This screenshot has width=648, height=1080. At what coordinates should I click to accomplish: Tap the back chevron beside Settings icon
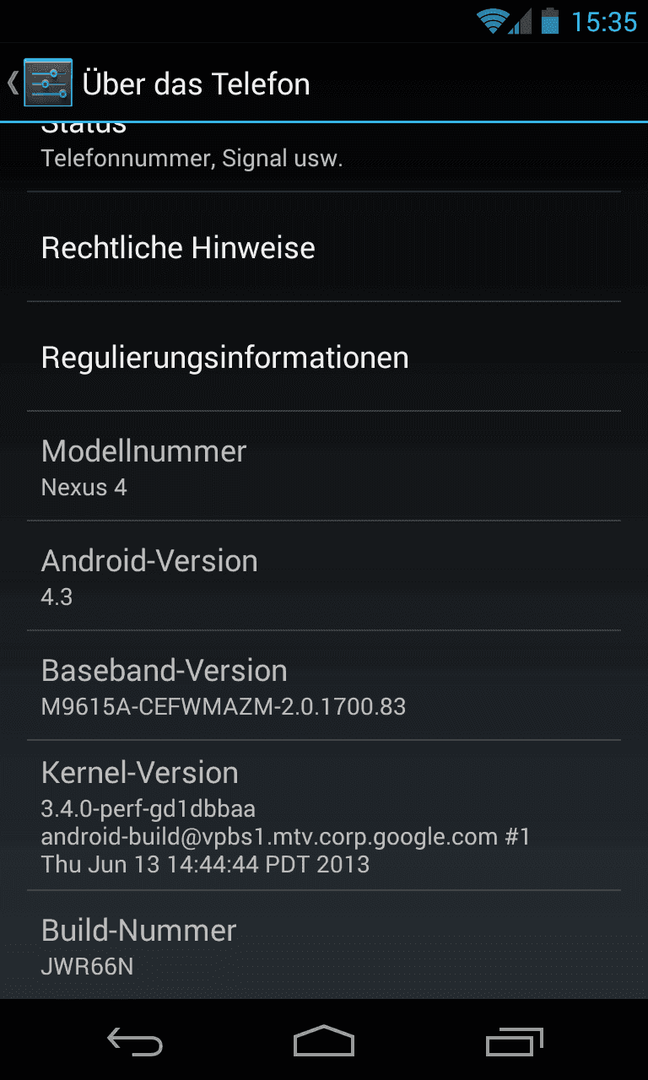[x=12, y=83]
